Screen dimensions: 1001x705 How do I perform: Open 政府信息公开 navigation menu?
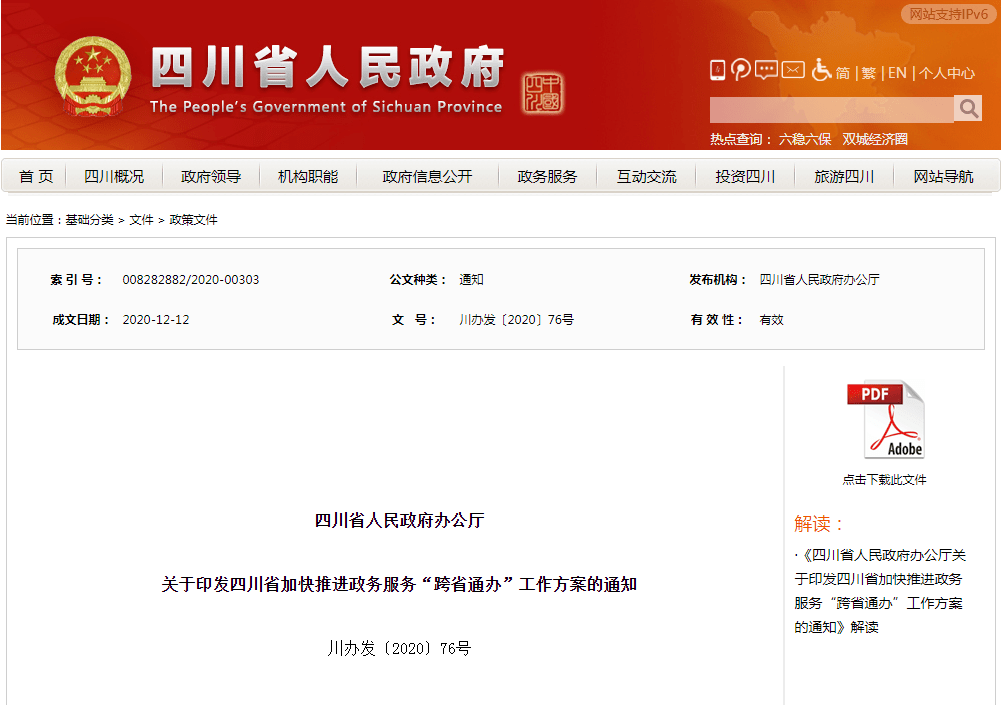(427, 176)
